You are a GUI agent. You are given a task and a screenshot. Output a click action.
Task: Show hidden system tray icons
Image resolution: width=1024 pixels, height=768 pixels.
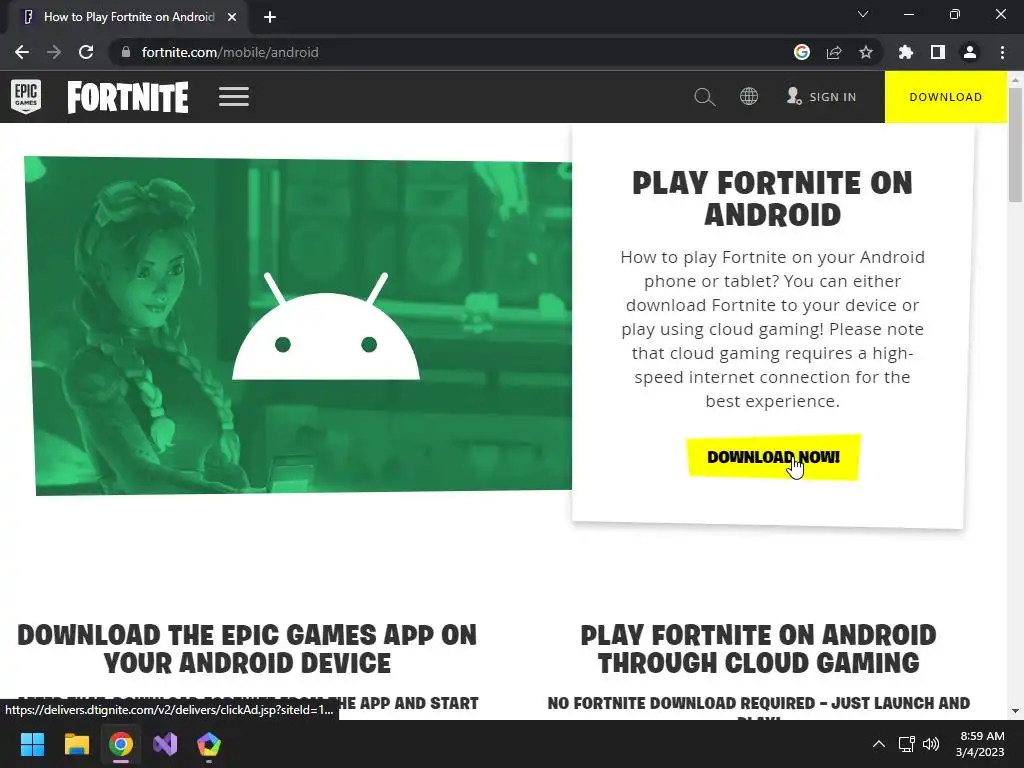pyautogui.click(x=879, y=744)
